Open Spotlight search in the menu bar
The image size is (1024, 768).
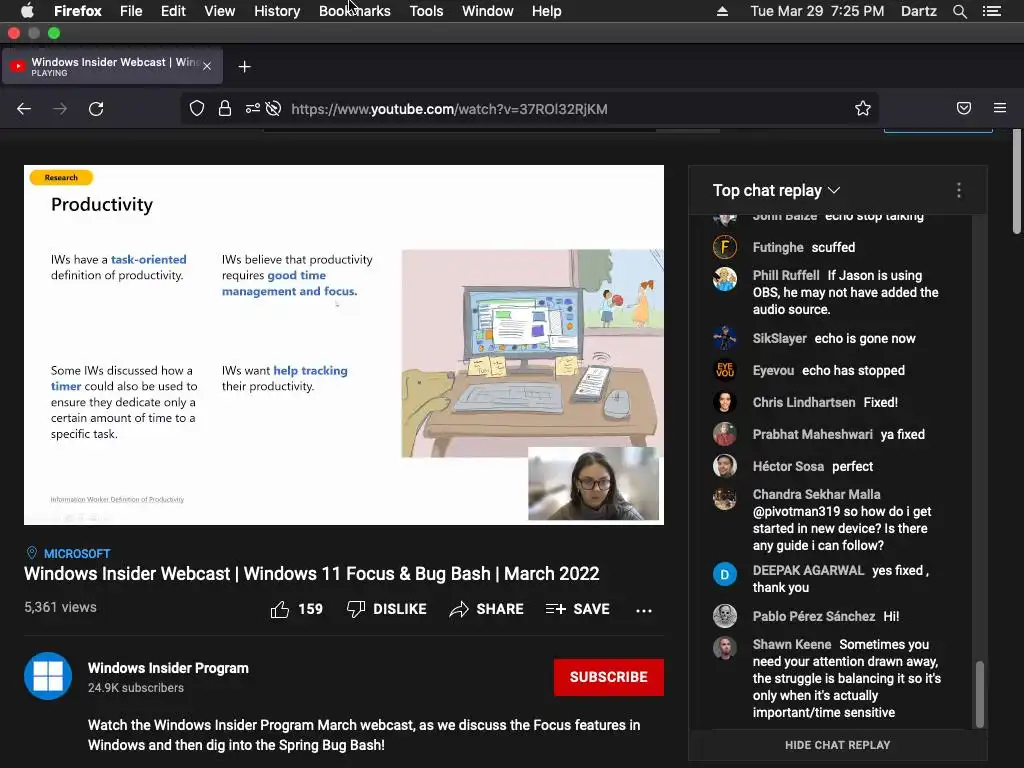[x=959, y=11]
